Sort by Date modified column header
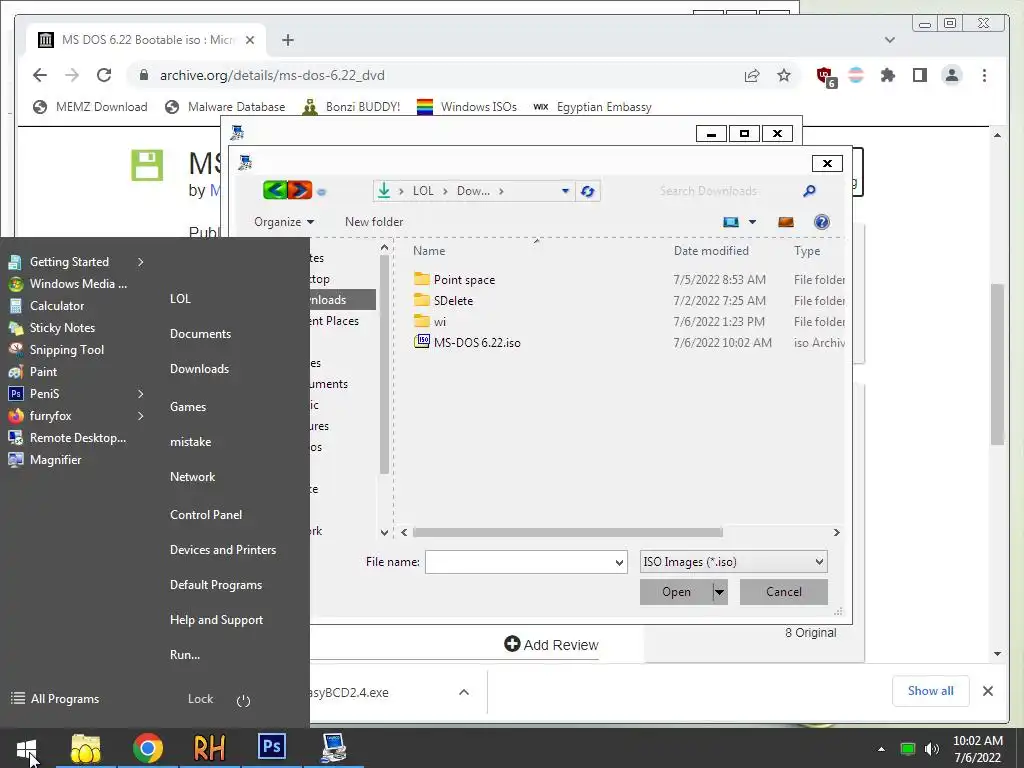This screenshot has height=768, width=1024. (x=711, y=251)
